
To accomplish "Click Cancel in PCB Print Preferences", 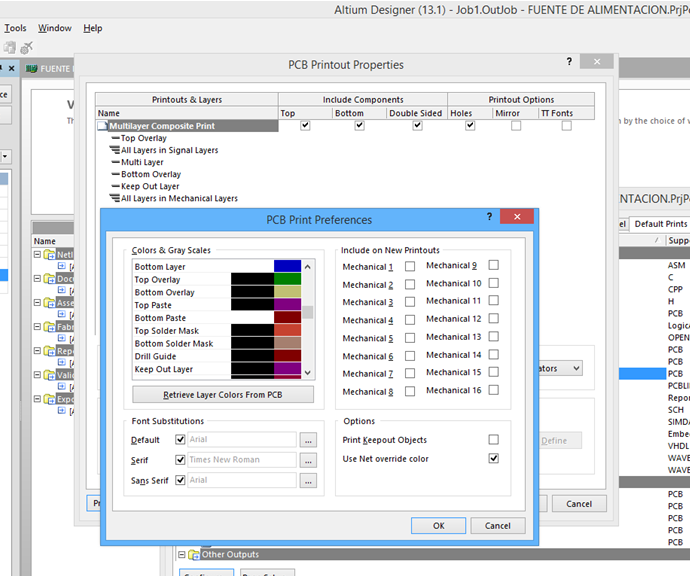I will click(x=498, y=526).
